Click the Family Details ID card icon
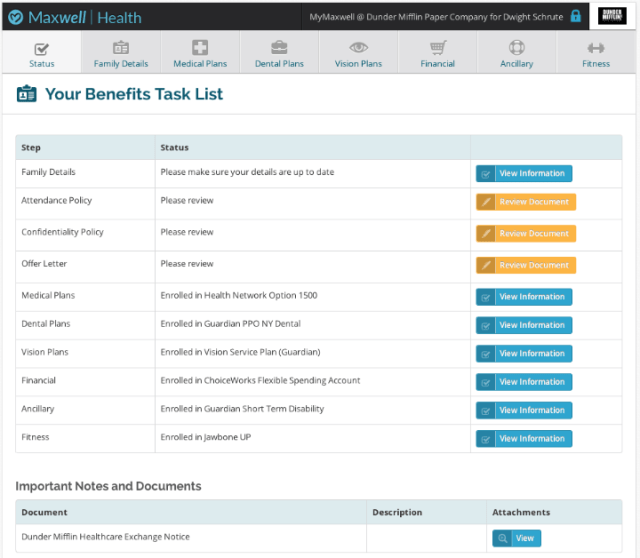640x558 pixels. (x=121, y=48)
